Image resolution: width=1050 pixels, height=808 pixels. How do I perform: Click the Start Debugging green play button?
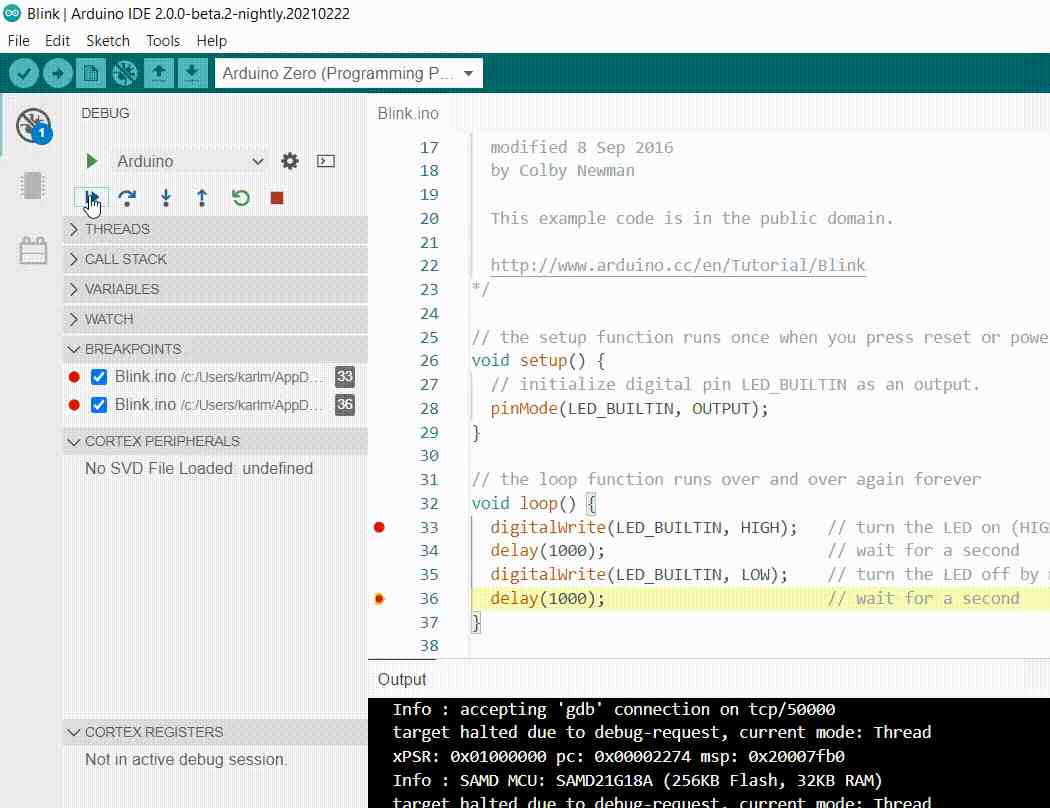[x=92, y=161]
